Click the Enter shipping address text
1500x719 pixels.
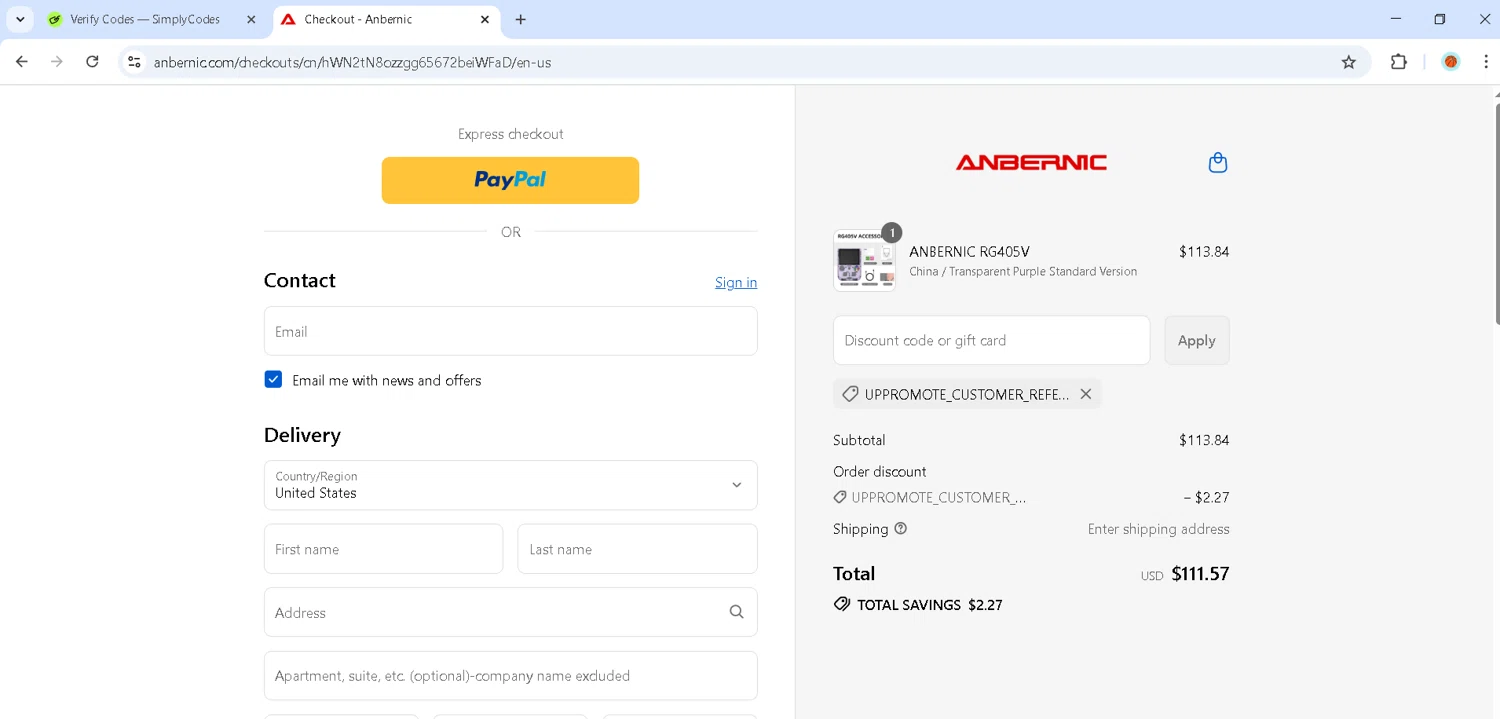click(1158, 529)
